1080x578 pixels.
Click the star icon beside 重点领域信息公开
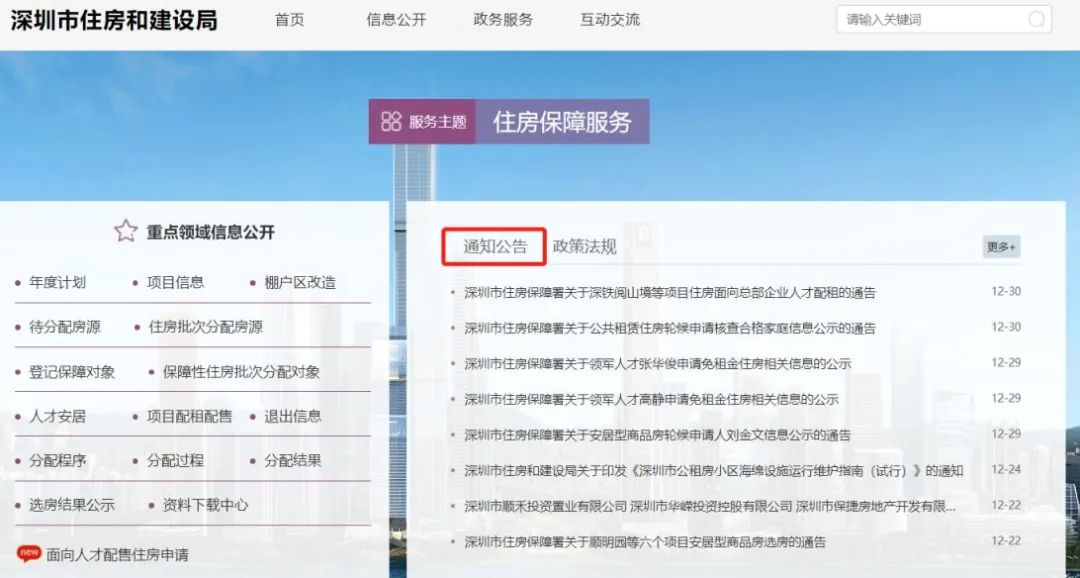tap(126, 231)
